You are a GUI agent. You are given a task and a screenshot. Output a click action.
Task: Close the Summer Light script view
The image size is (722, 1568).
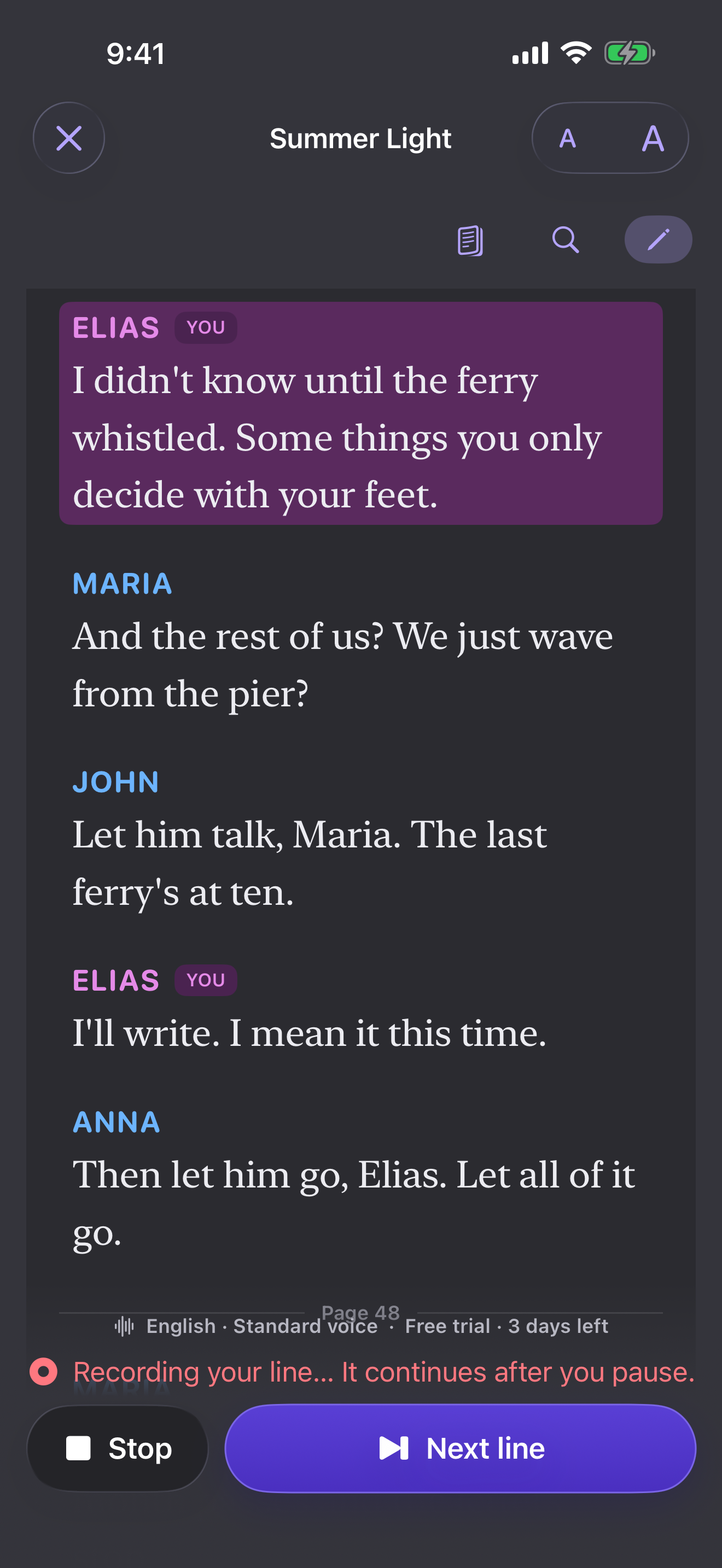(x=69, y=138)
